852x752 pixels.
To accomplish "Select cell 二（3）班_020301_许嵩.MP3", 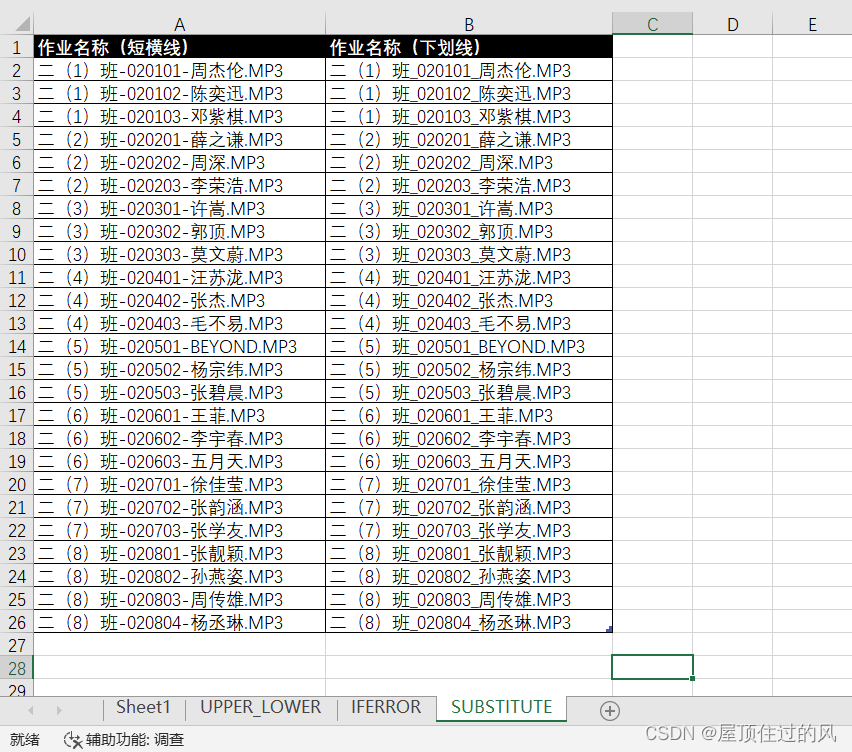I will click(x=469, y=209).
